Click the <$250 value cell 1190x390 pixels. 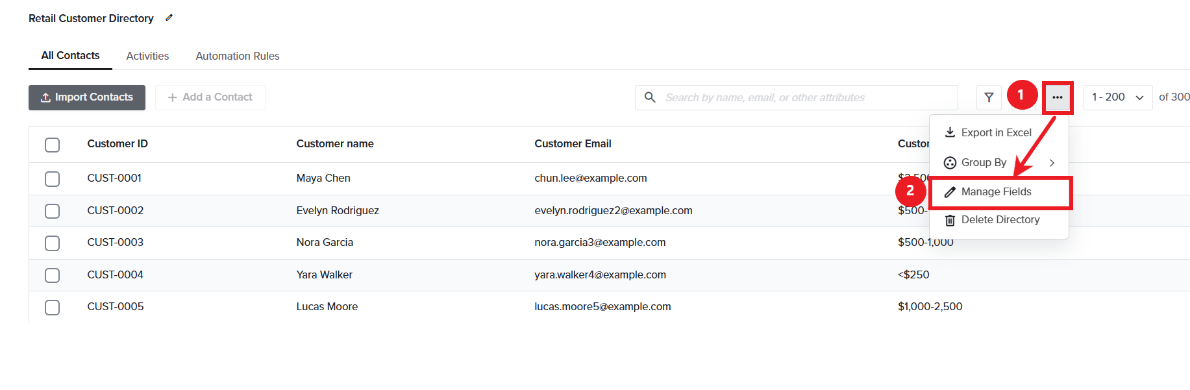pyautogui.click(x=913, y=275)
